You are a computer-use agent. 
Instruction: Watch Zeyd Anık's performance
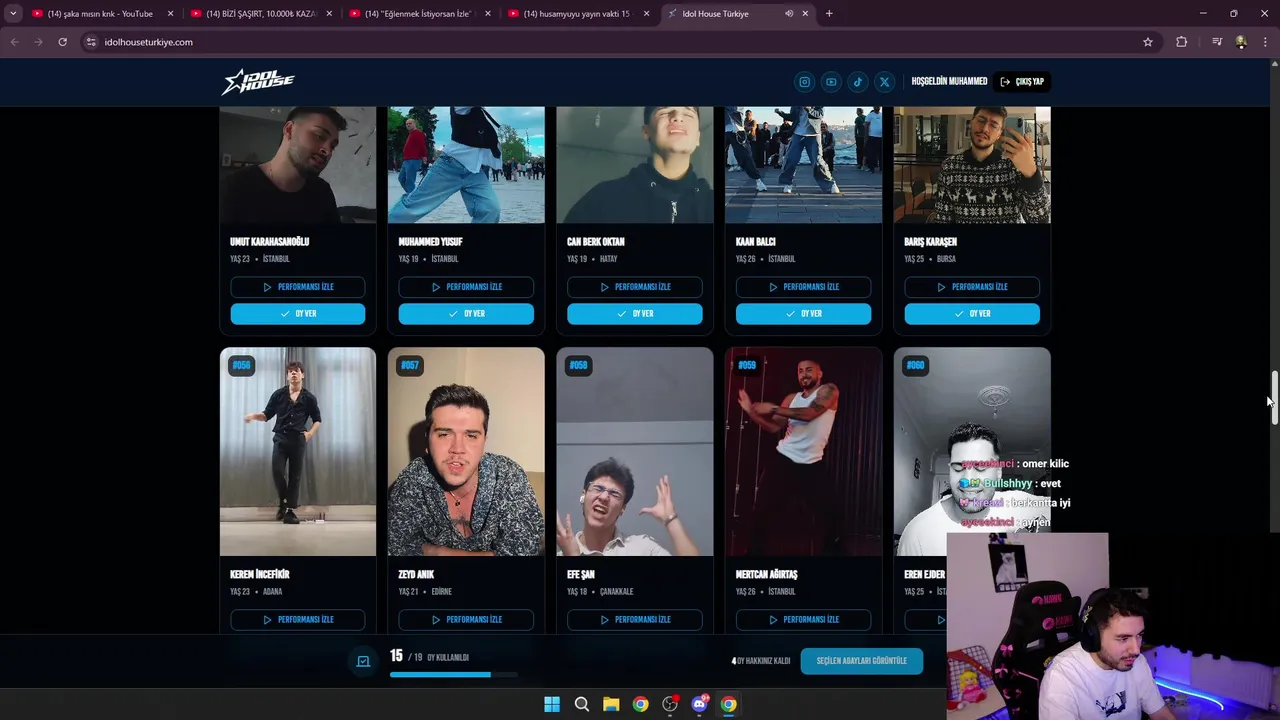pyautogui.click(x=466, y=620)
